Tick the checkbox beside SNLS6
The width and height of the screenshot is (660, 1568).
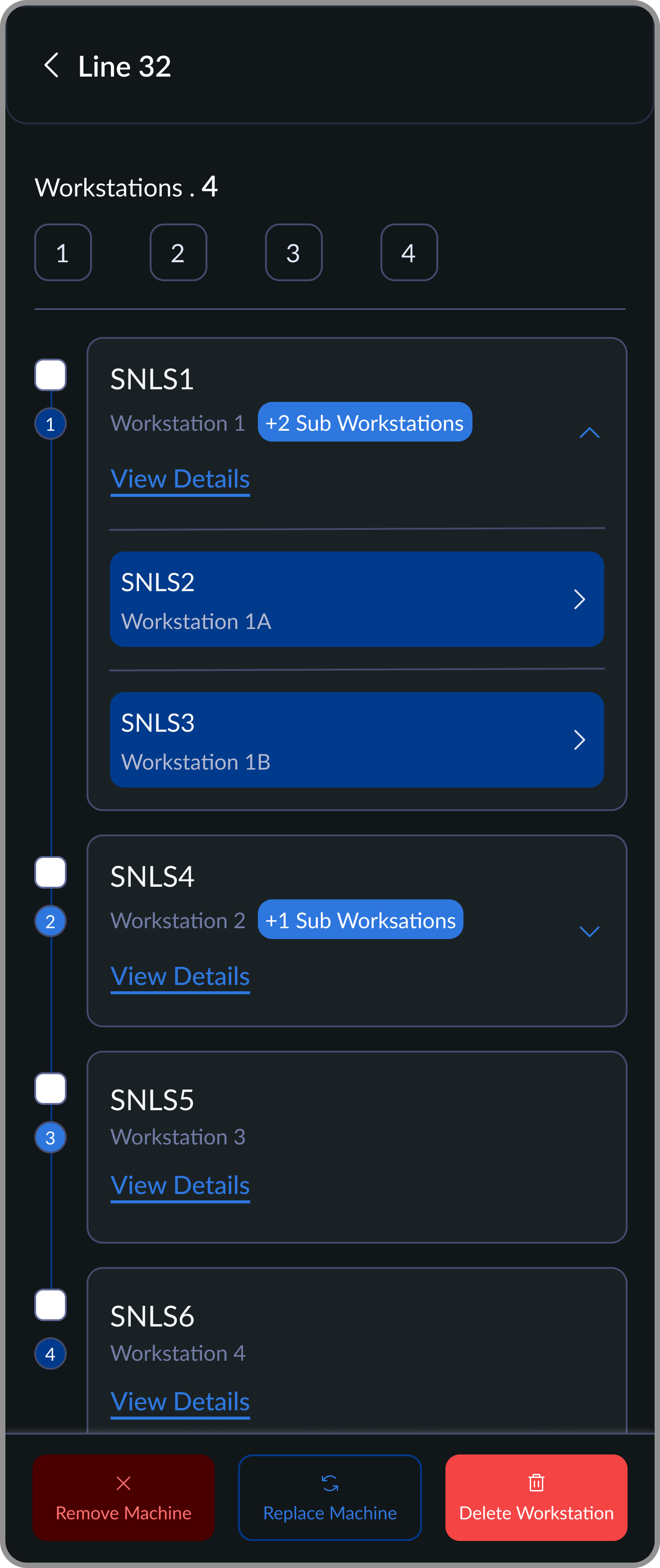[x=50, y=1306]
